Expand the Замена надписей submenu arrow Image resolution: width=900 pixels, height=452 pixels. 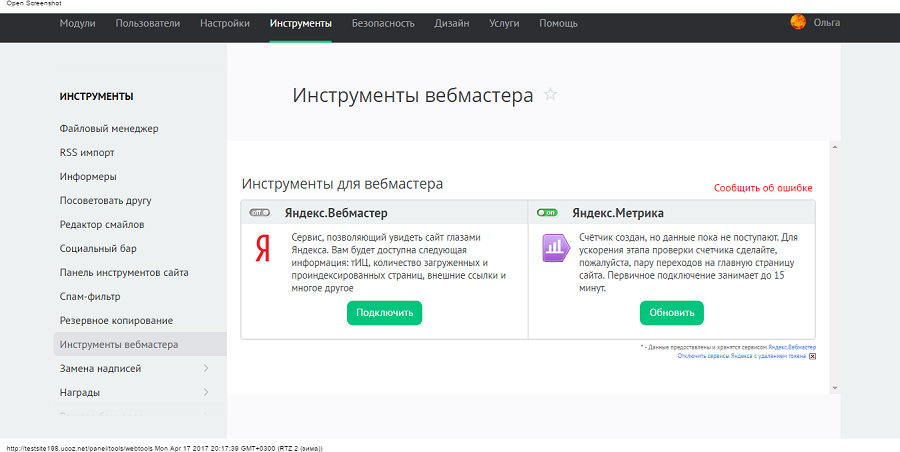206,368
